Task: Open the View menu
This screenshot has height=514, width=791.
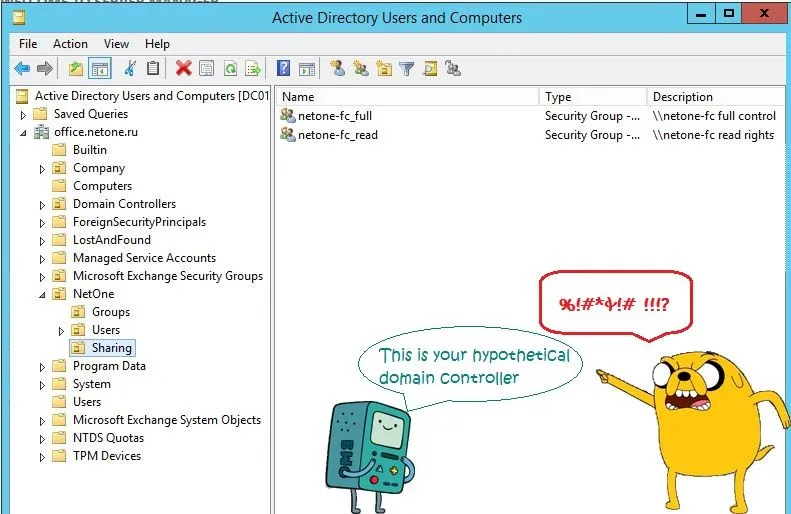Action: [117, 44]
